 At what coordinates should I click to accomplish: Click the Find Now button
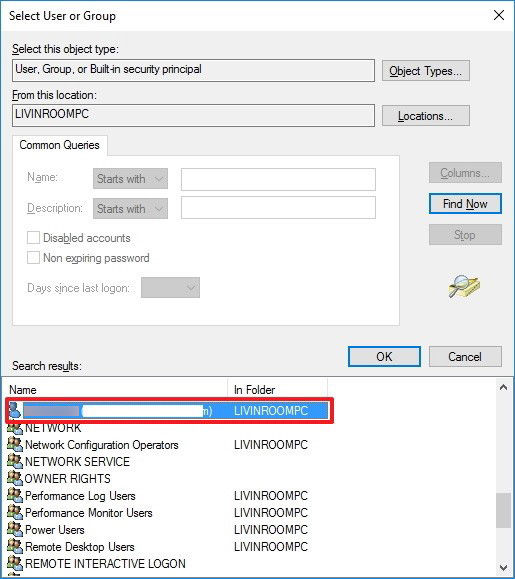point(465,204)
